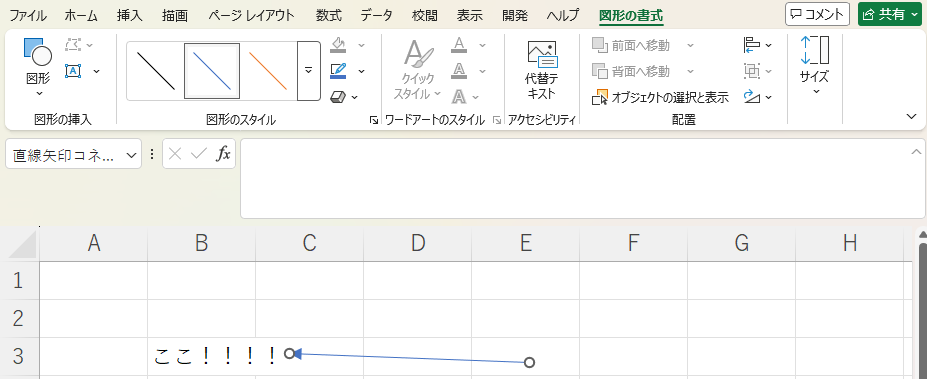The image size is (927, 379).
Task: Switch to the 表示 tab
Action: [x=469, y=15]
